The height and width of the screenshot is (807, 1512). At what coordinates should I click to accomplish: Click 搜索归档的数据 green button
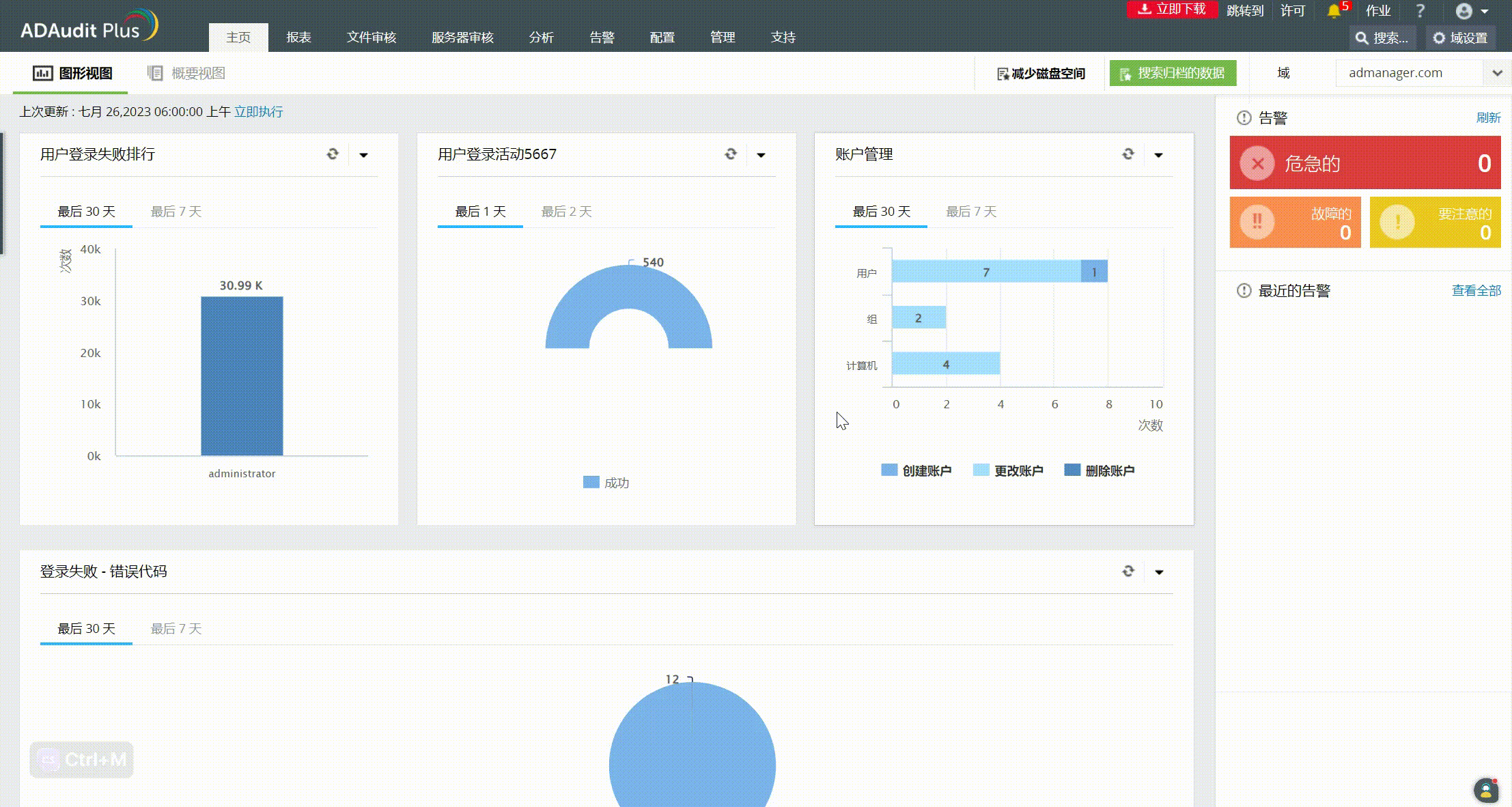(1173, 73)
